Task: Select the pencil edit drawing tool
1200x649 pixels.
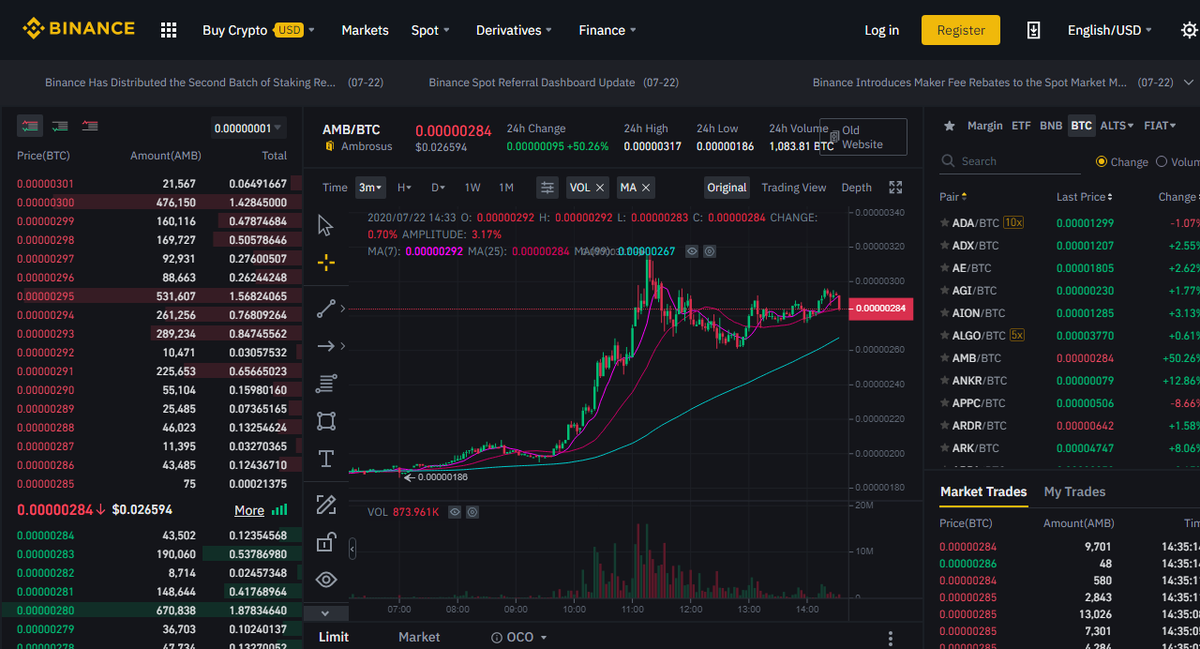Action: tap(325, 504)
